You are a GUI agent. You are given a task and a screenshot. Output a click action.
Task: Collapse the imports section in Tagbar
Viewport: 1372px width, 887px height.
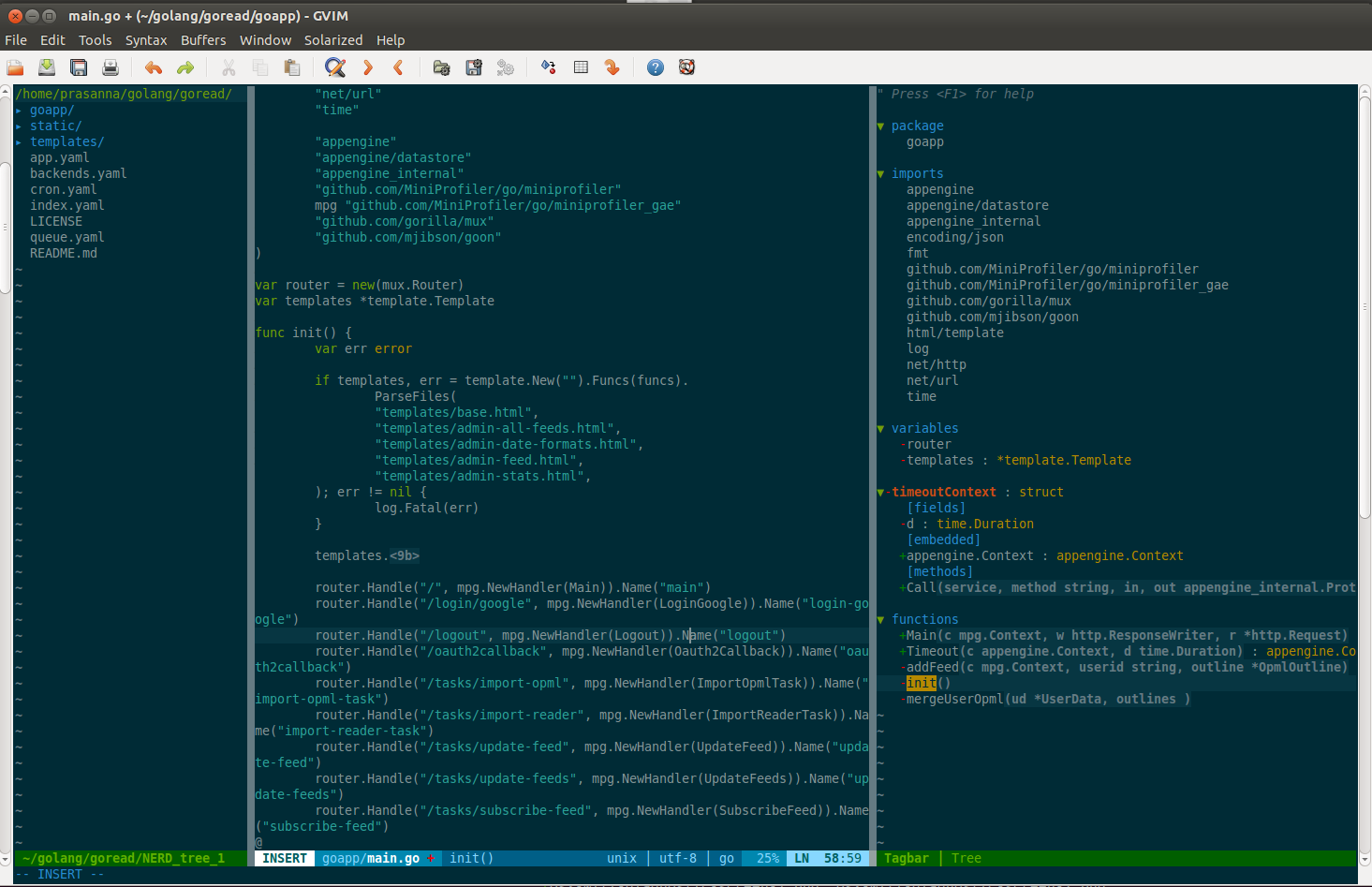pyautogui.click(x=880, y=174)
